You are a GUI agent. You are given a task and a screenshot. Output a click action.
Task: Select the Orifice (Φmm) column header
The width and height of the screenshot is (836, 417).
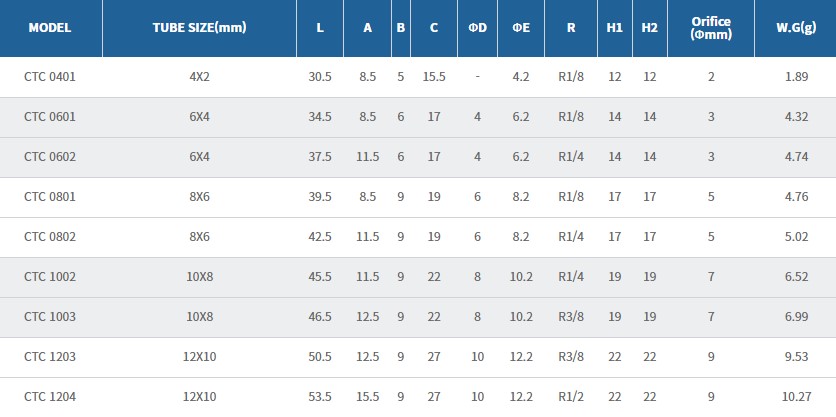coord(711,28)
